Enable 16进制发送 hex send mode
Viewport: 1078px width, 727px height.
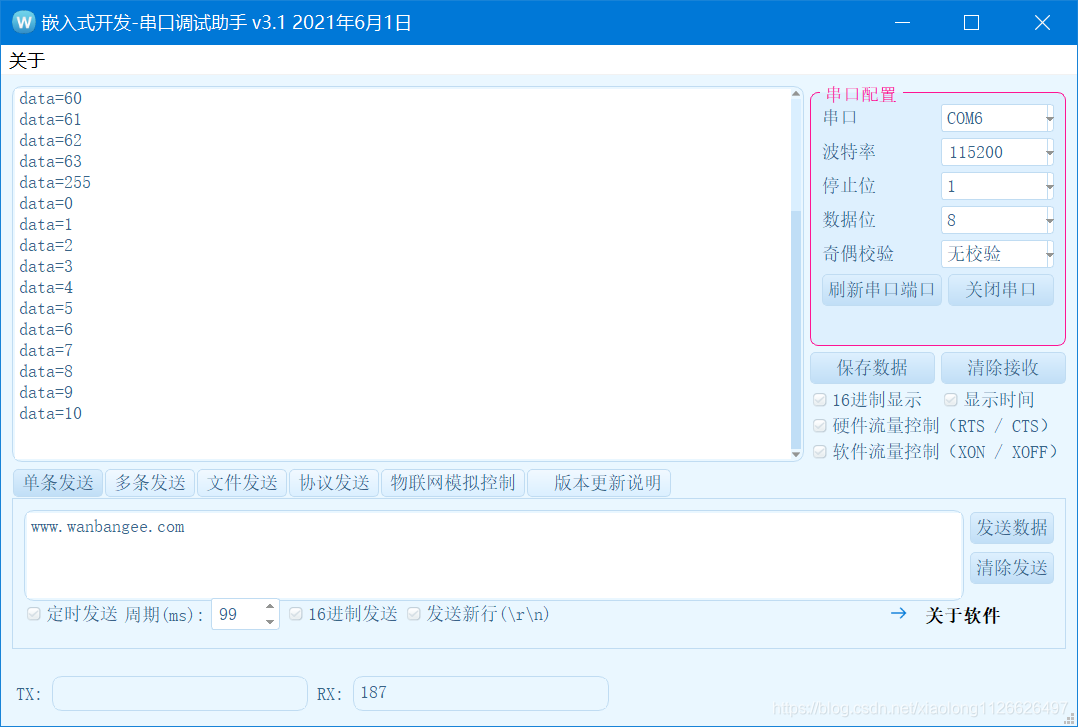click(x=295, y=614)
